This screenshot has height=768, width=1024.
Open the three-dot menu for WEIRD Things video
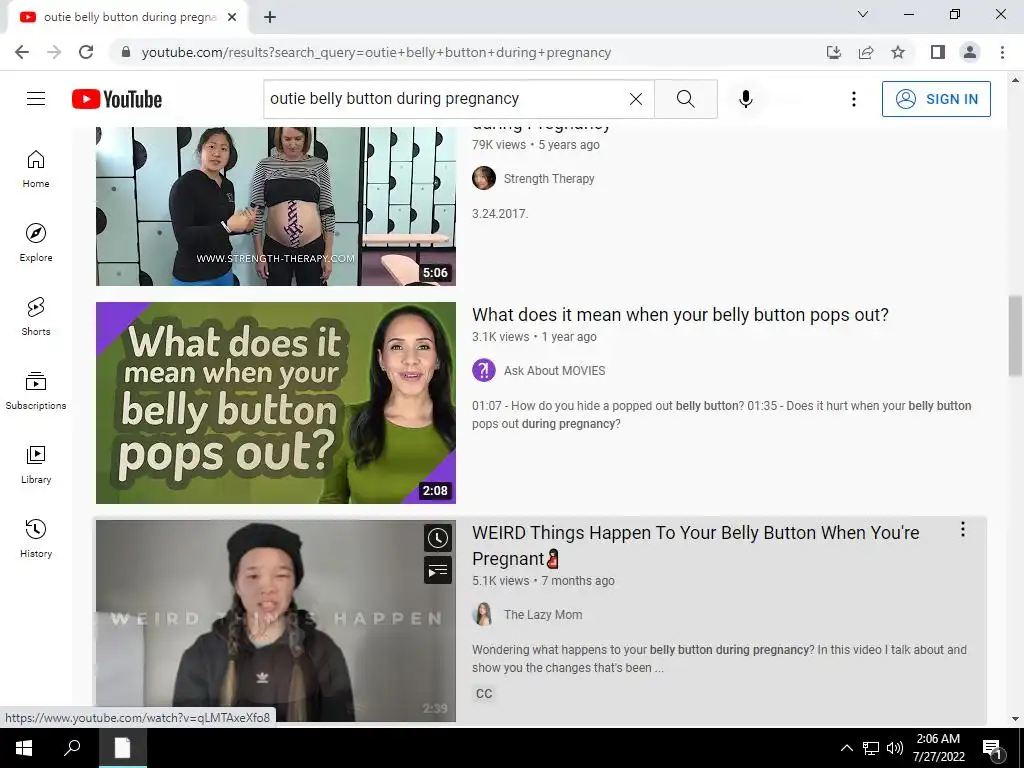963,530
